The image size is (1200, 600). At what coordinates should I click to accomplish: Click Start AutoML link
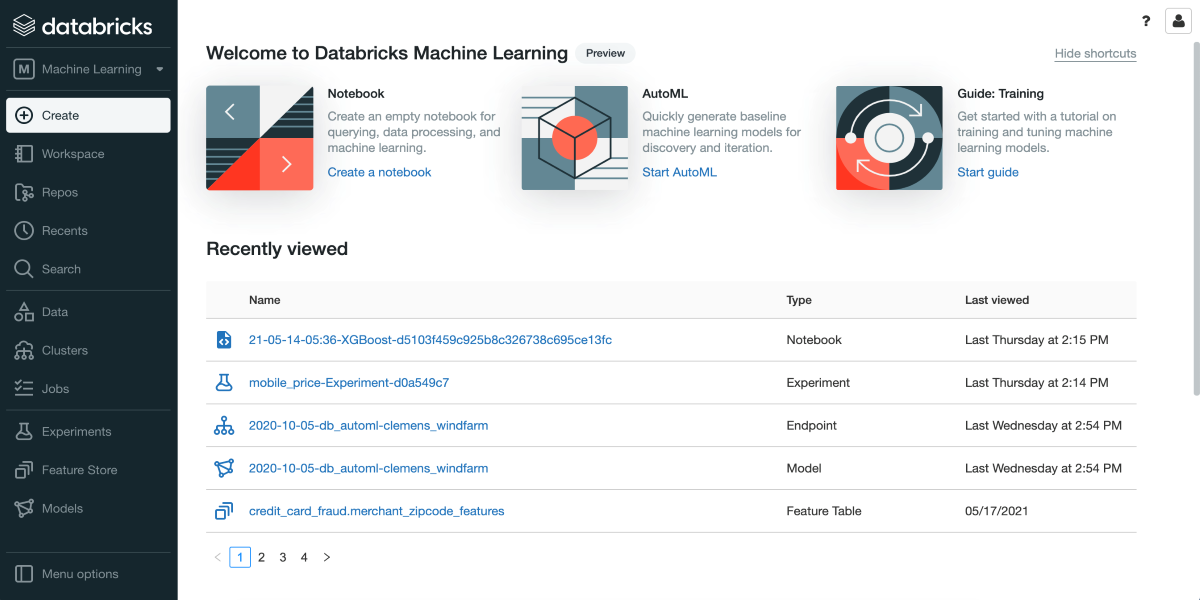[x=680, y=172]
